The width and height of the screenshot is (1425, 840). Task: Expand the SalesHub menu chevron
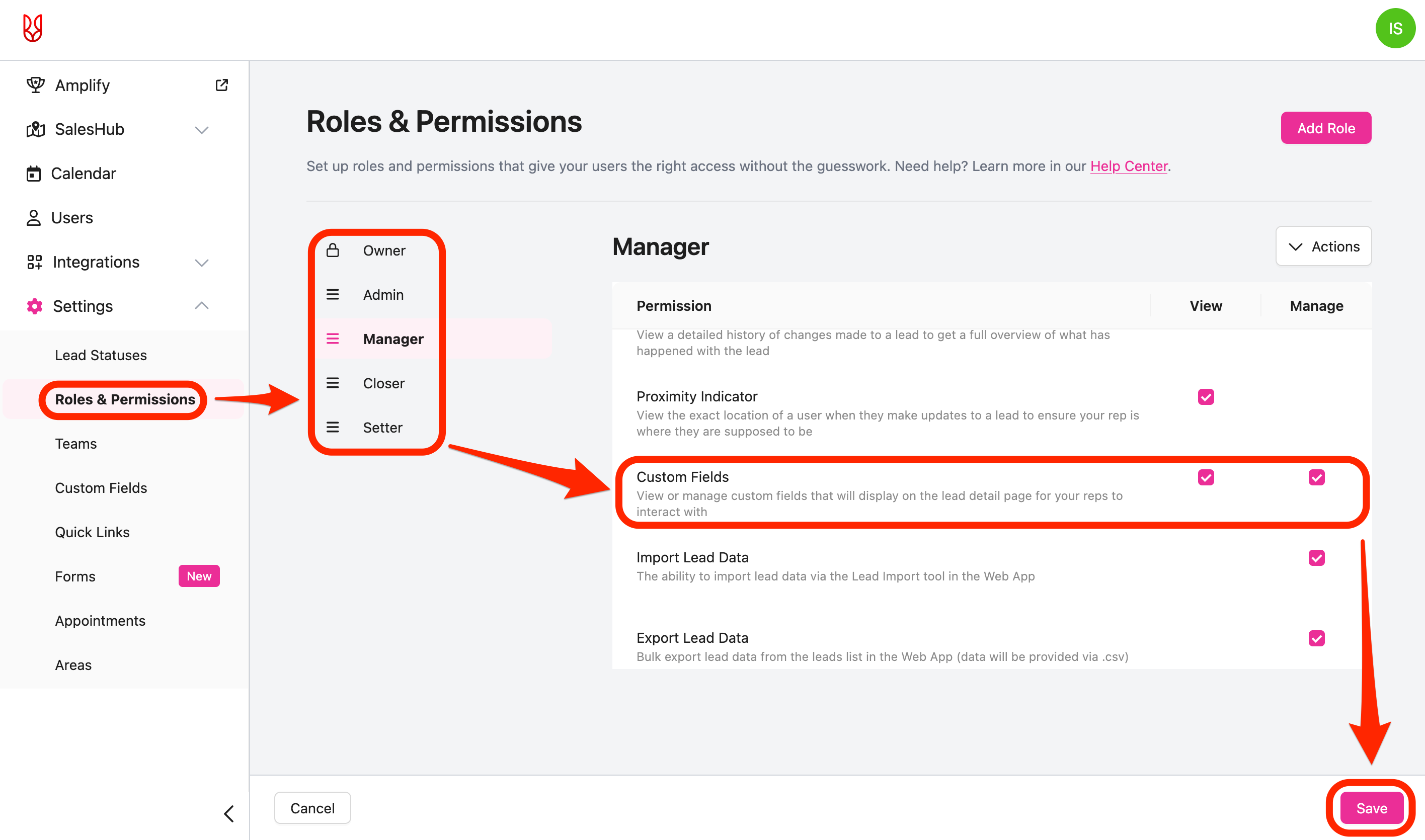click(202, 130)
